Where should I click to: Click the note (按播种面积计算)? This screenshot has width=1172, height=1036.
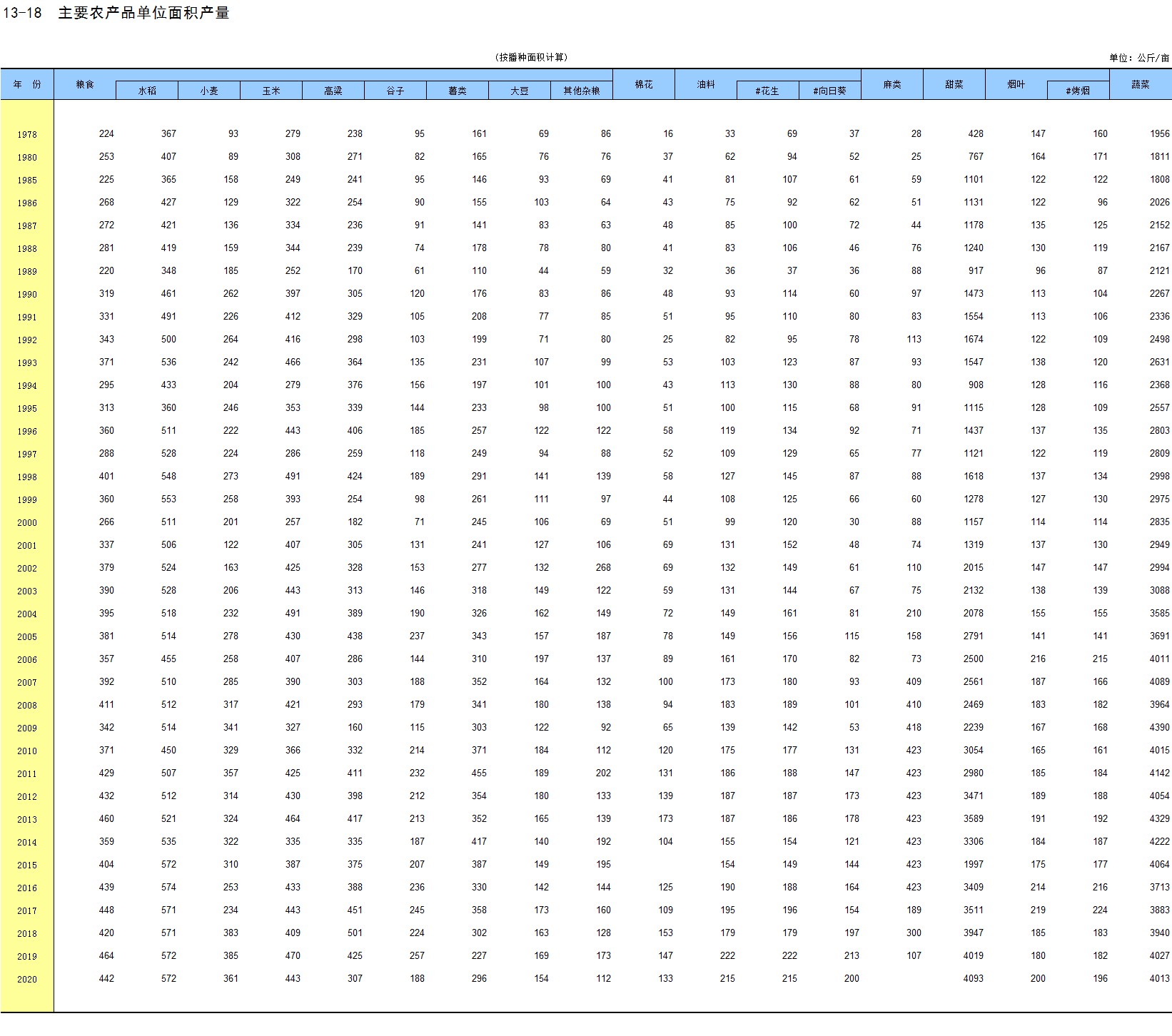coord(532,57)
